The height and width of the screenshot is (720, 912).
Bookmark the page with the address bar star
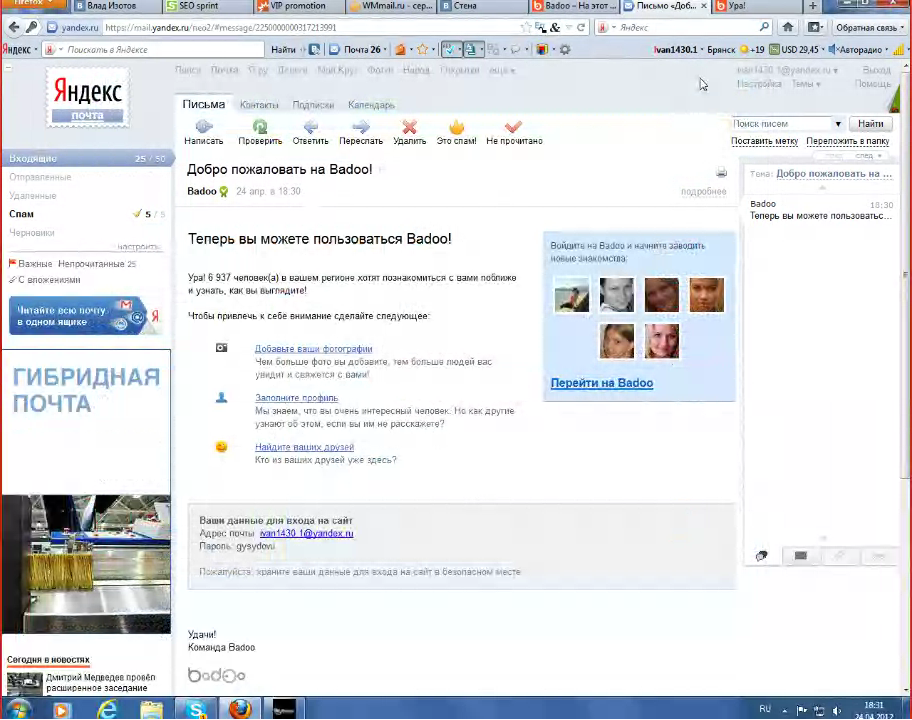pyautogui.click(x=526, y=27)
